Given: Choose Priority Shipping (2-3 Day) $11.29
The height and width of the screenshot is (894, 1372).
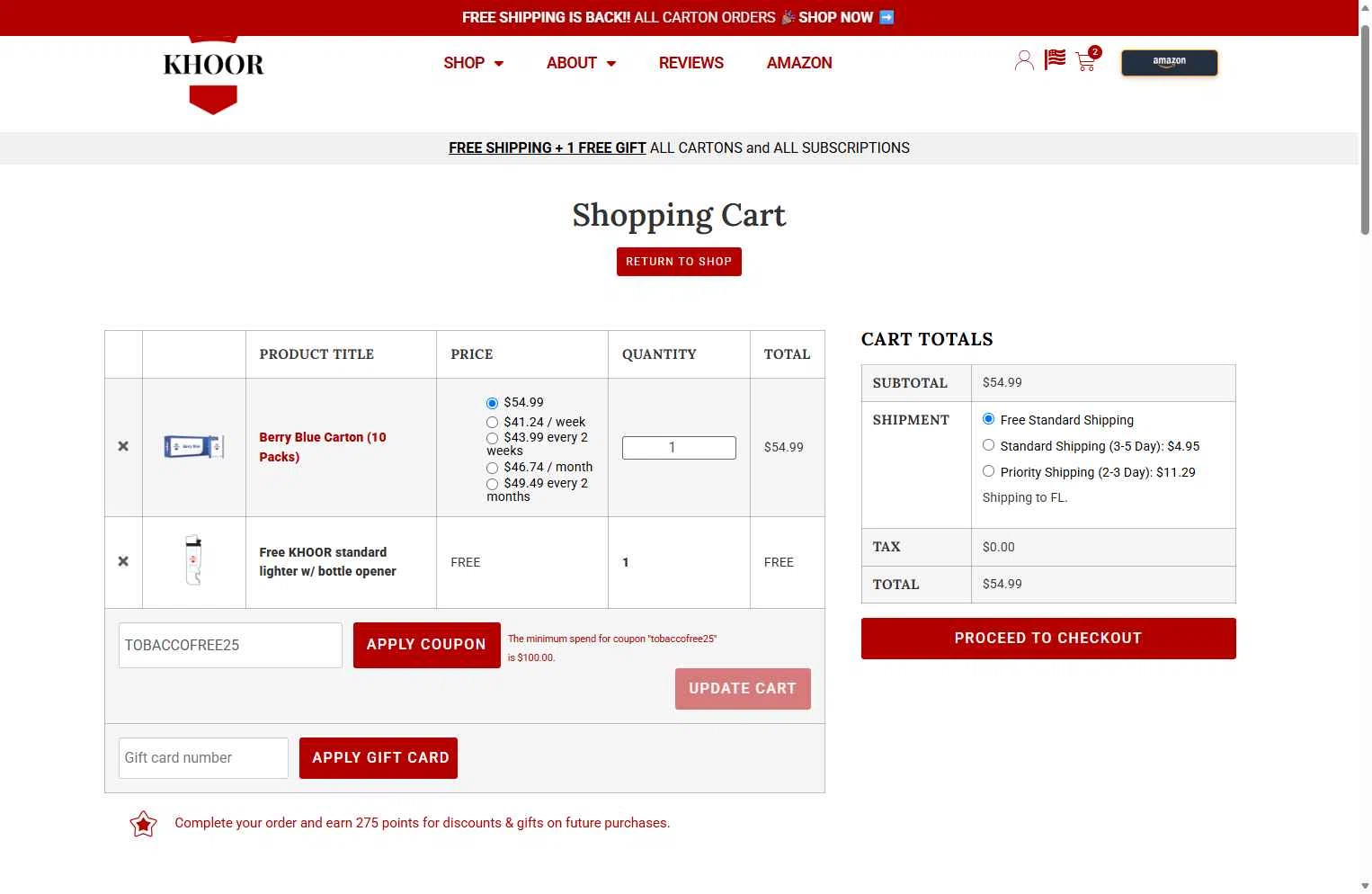Looking at the screenshot, I should pos(988,471).
